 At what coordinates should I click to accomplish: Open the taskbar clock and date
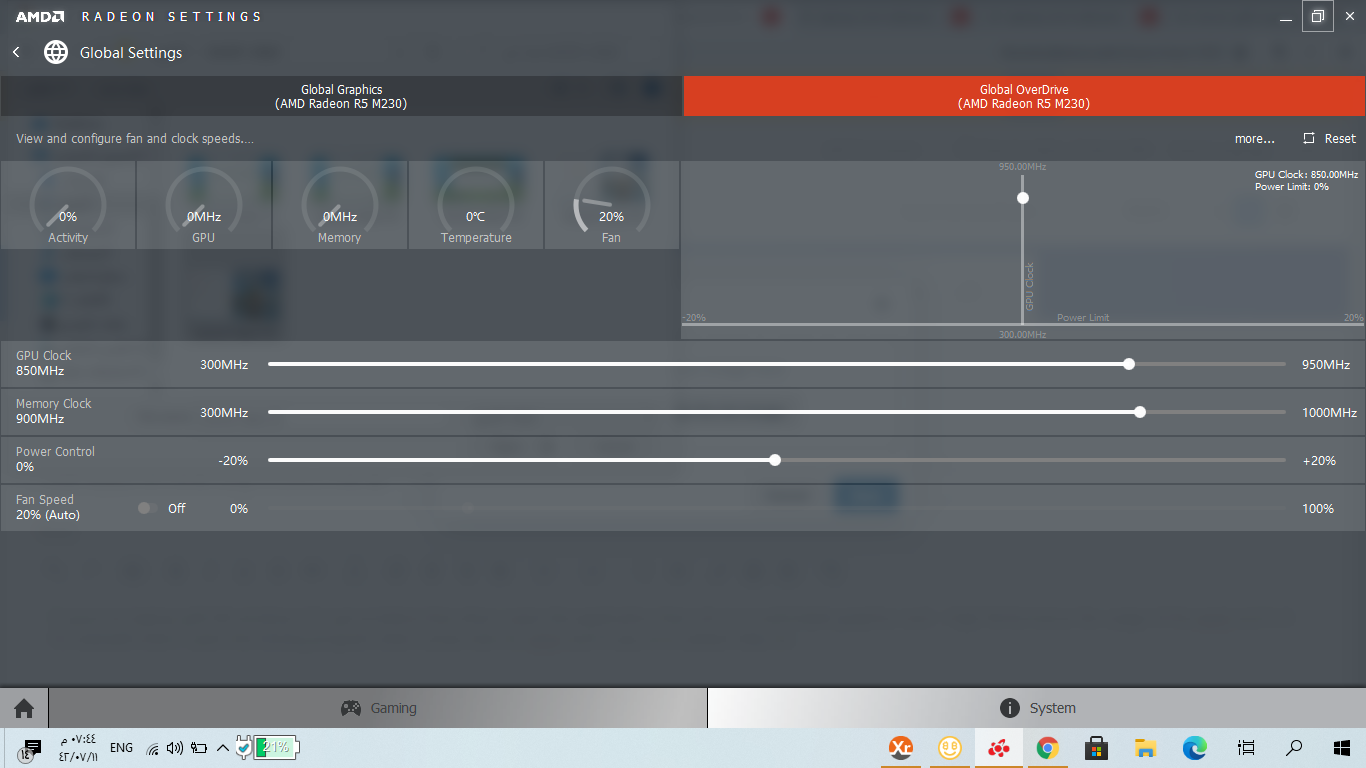coord(78,748)
